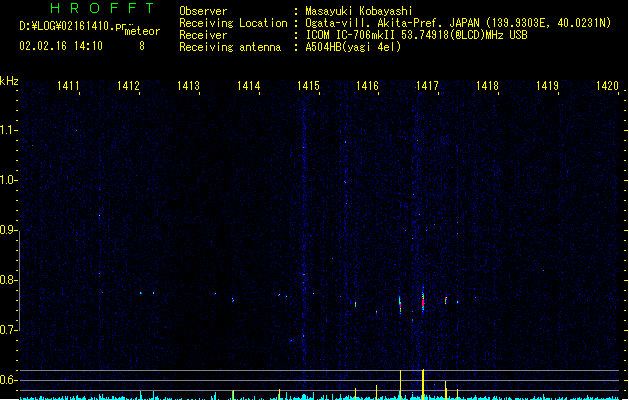Click the 1419 time axis label

point(547,86)
